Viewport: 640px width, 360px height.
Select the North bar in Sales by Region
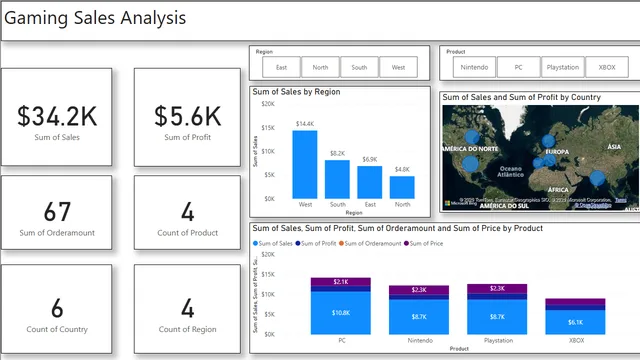point(402,187)
